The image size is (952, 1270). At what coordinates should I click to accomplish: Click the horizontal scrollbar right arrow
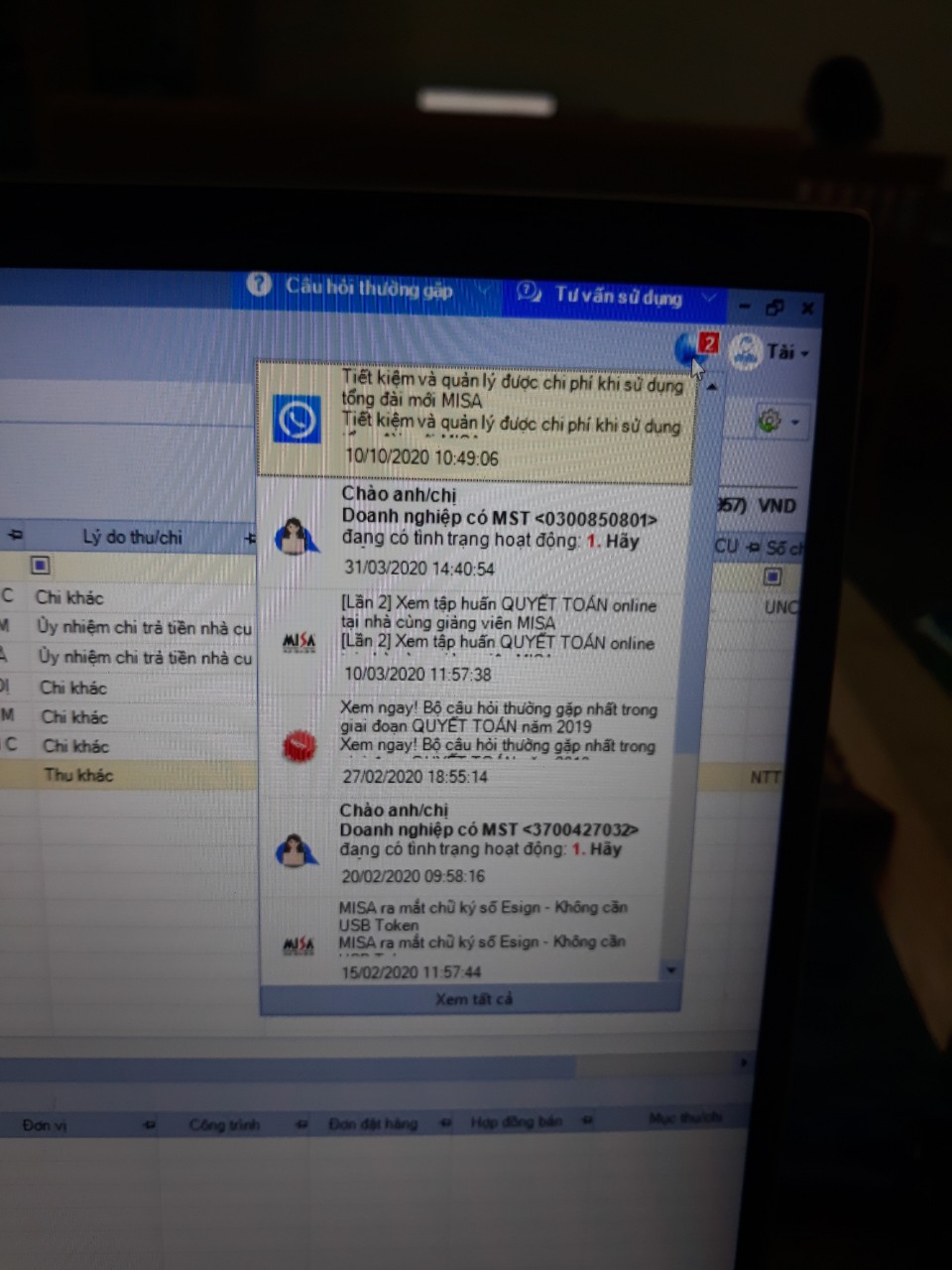pyautogui.click(x=744, y=1062)
